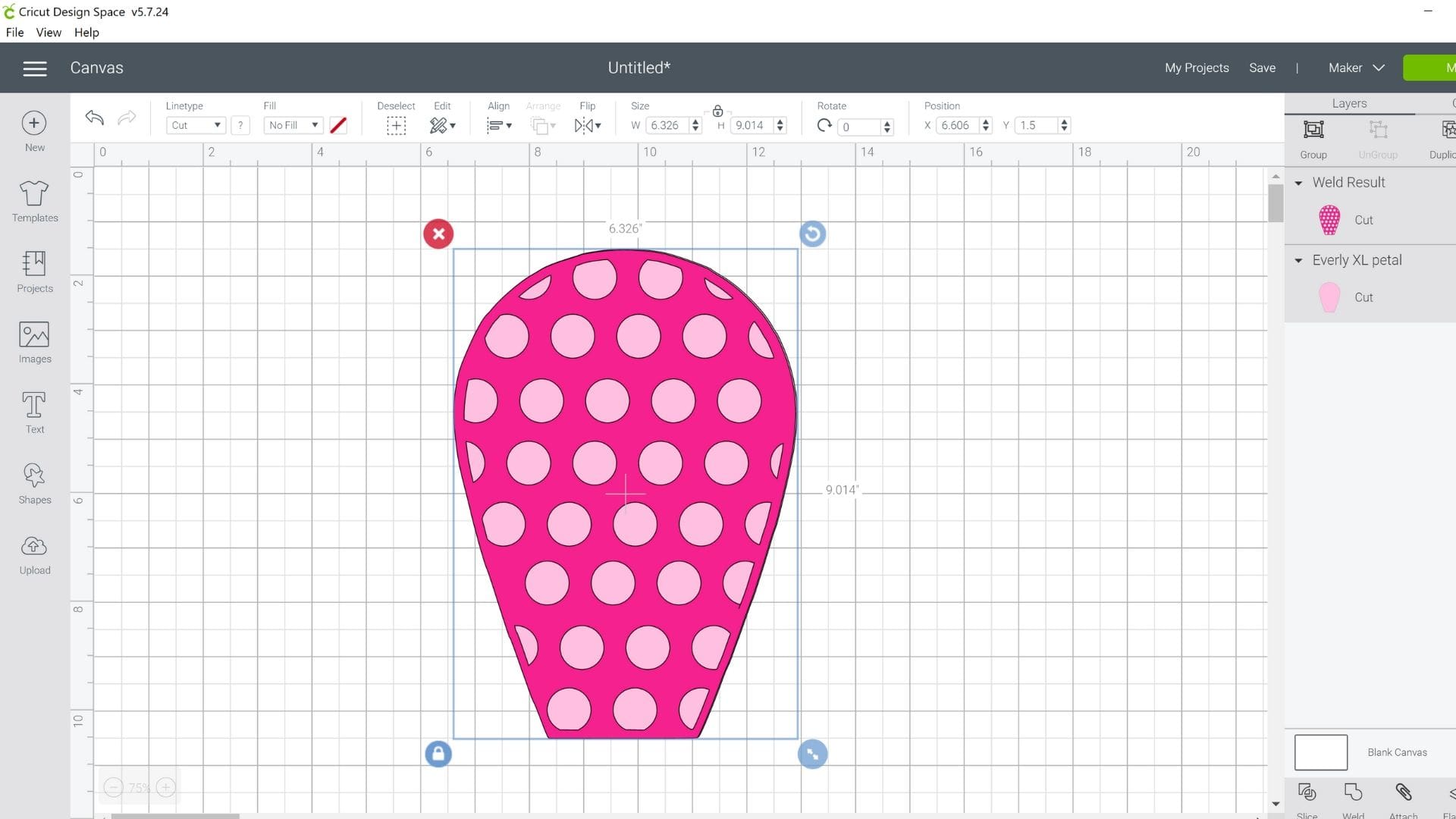Viewport: 1456px width, 819px height.
Task: Open the Shapes tool
Action: point(34,482)
